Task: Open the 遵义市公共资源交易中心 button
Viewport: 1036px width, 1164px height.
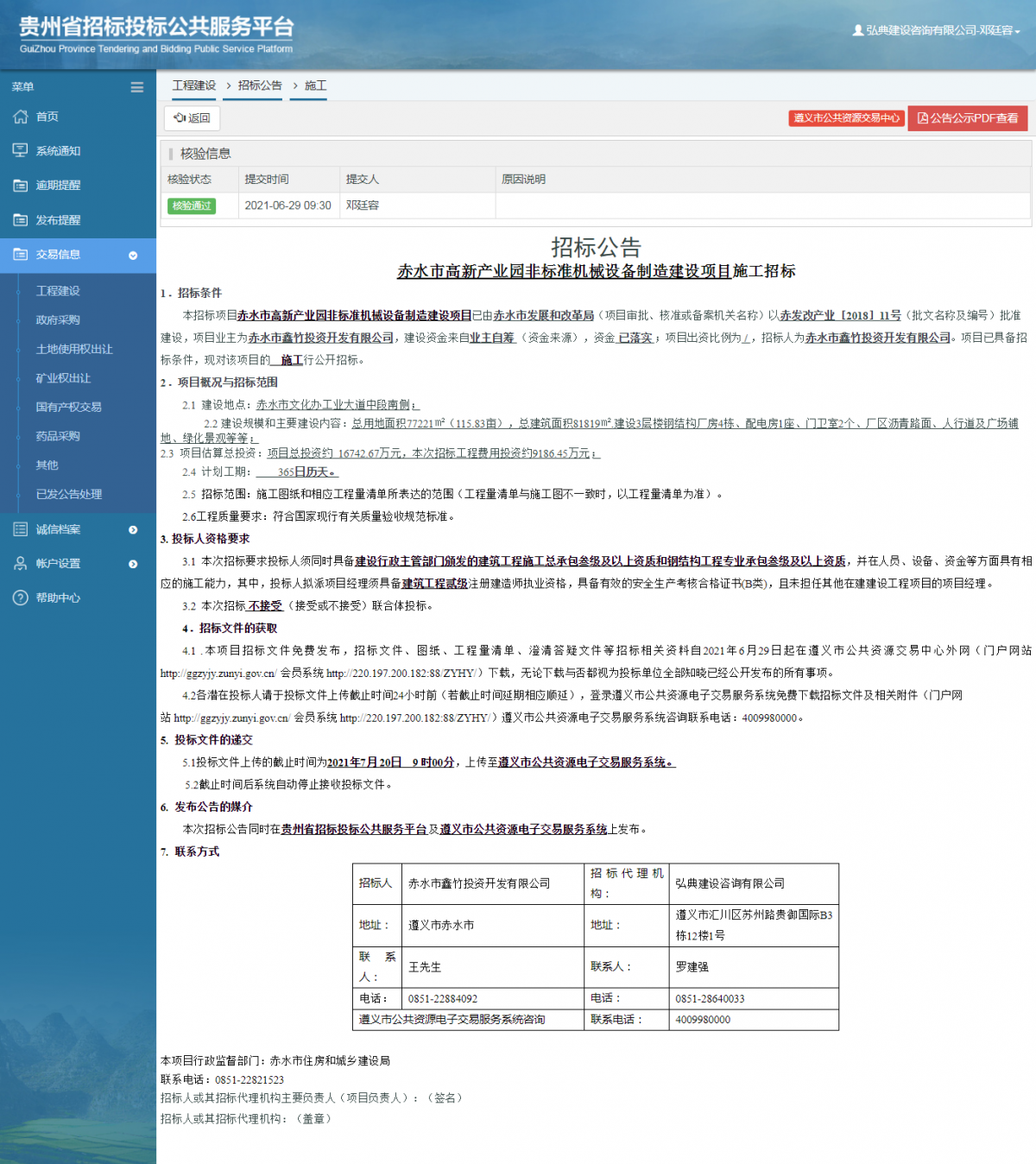Action: pyautogui.click(x=844, y=118)
